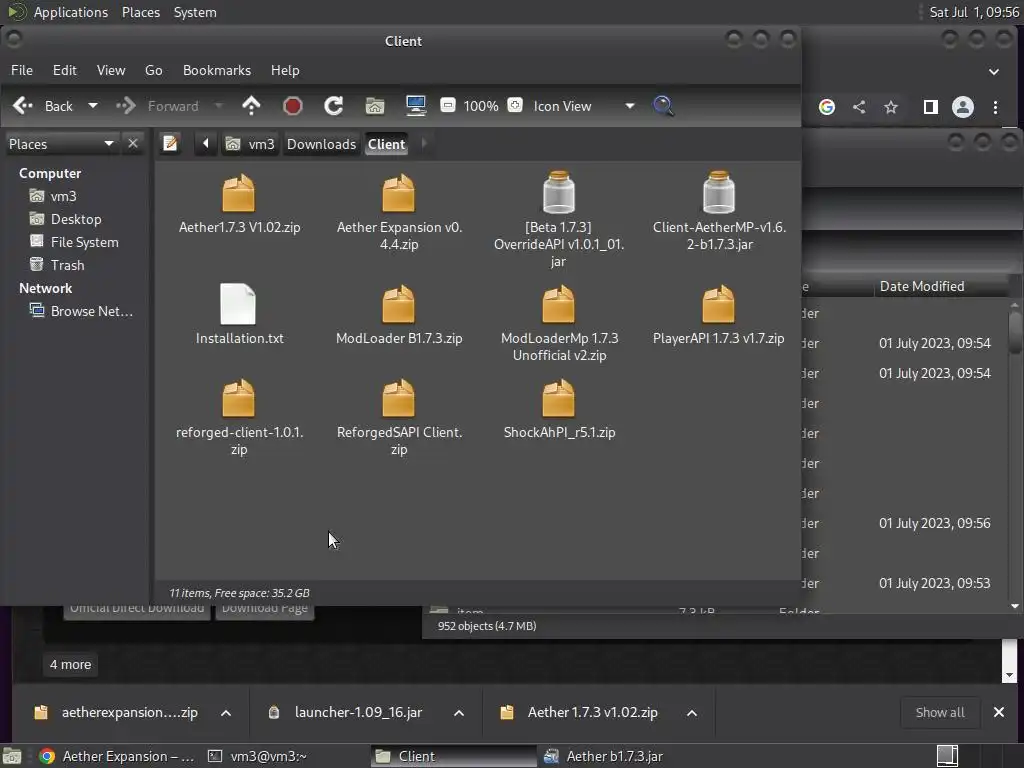Select ModLoaderMp 1.7.3 Unofficial v2.zip
This screenshot has width=1024, height=768.
tap(559, 323)
